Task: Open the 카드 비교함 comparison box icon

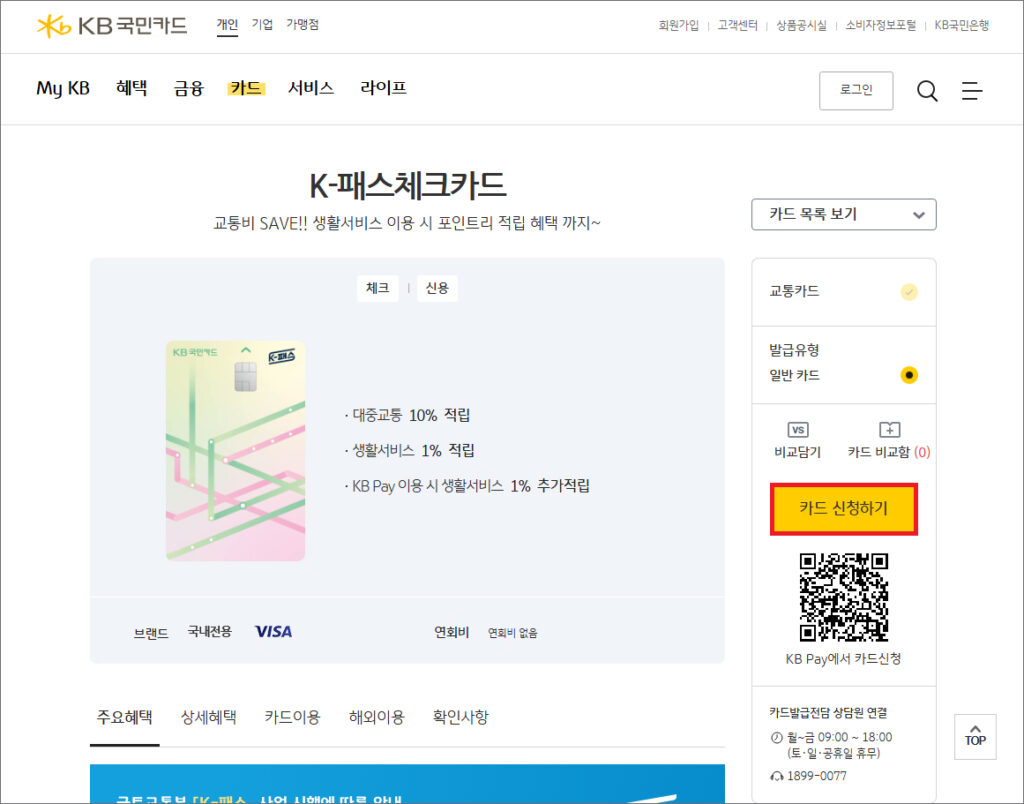Action: [x=888, y=438]
